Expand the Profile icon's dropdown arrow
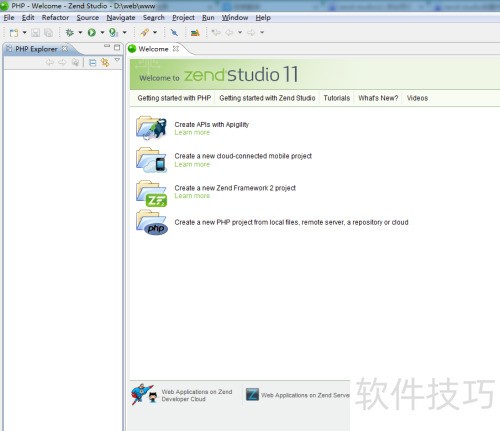 click(125, 33)
